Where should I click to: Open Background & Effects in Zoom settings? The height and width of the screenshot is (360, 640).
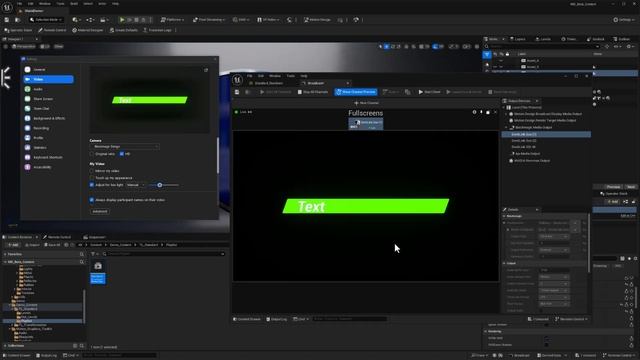(48, 118)
